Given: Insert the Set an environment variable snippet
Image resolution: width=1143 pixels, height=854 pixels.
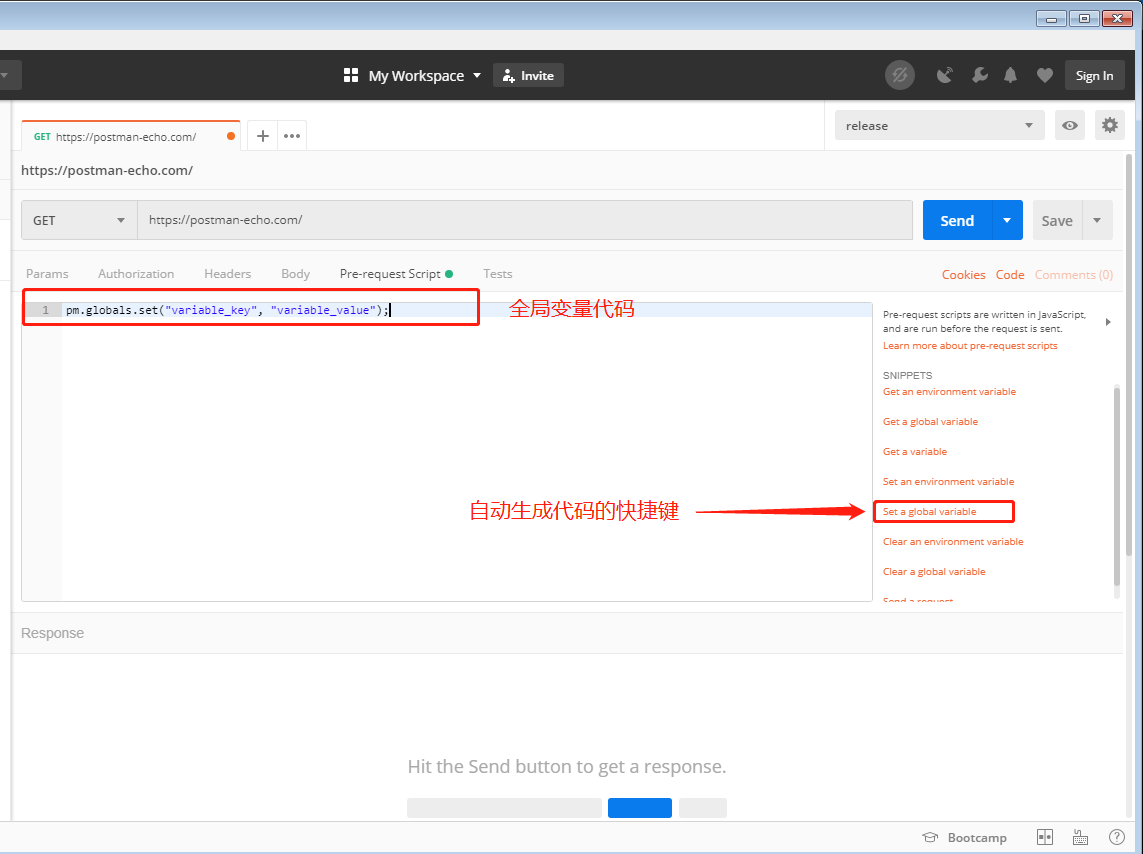Looking at the screenshot, I should pos(948,482).
